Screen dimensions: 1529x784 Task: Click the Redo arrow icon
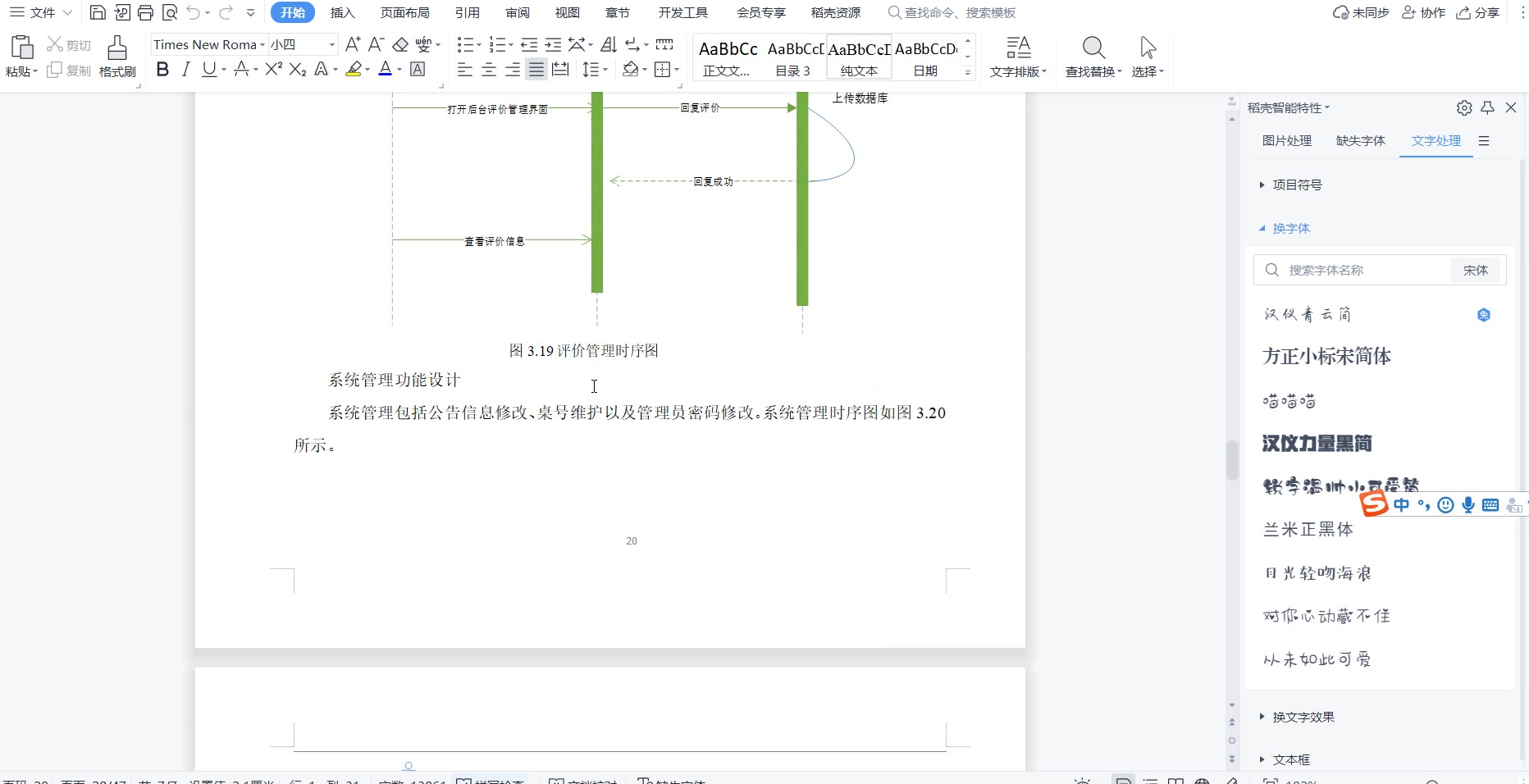click(x=226, y=12)
